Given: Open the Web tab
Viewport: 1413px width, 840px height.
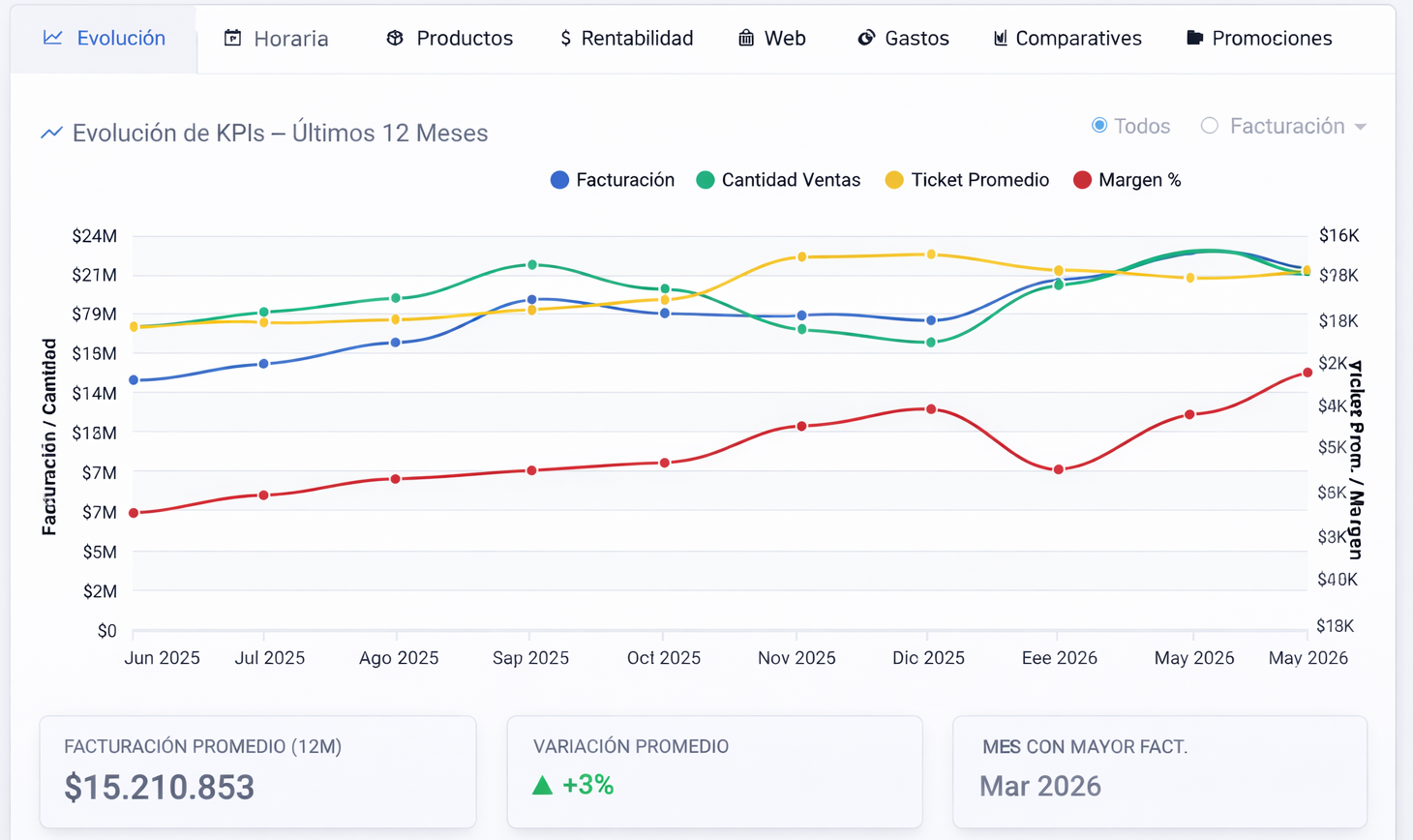Looking at the screenshot, I should [x=772, y=38].
